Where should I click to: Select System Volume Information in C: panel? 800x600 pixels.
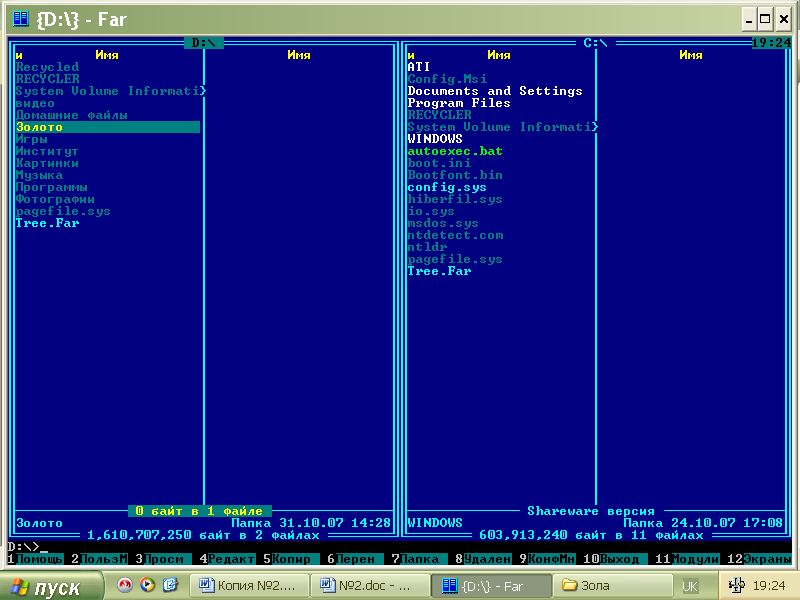pos(503,127)
